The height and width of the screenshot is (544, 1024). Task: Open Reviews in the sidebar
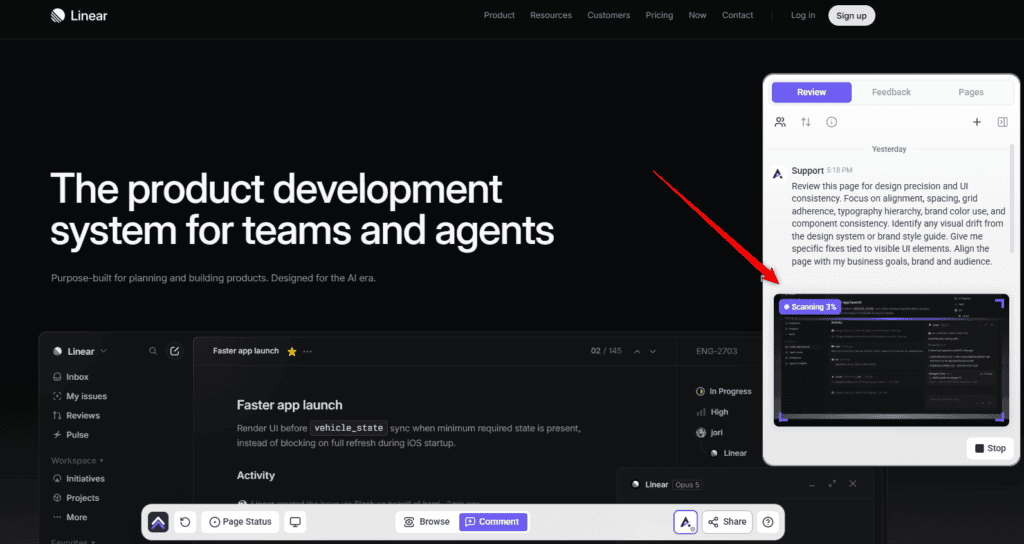[x=76, y=415]
